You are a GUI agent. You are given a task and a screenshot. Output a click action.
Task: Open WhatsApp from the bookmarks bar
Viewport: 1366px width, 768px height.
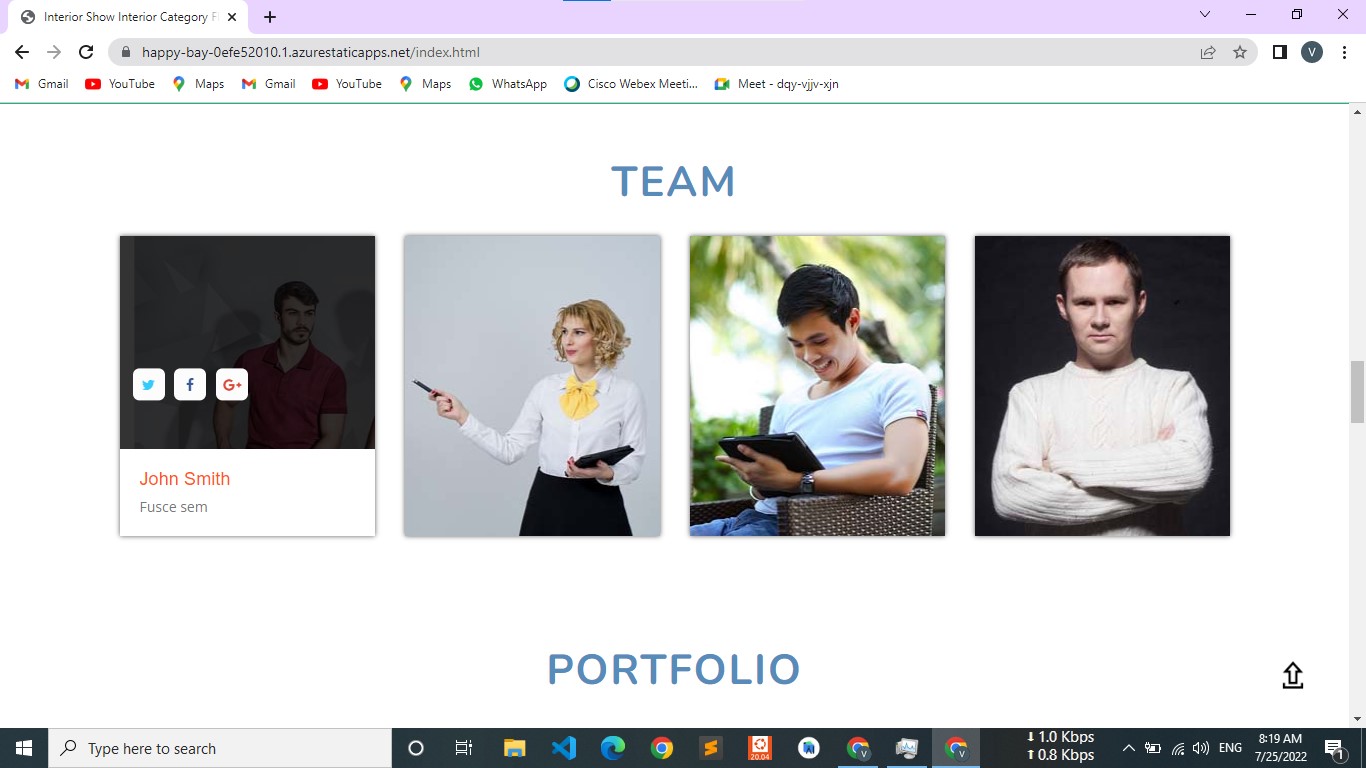[507, 84]
